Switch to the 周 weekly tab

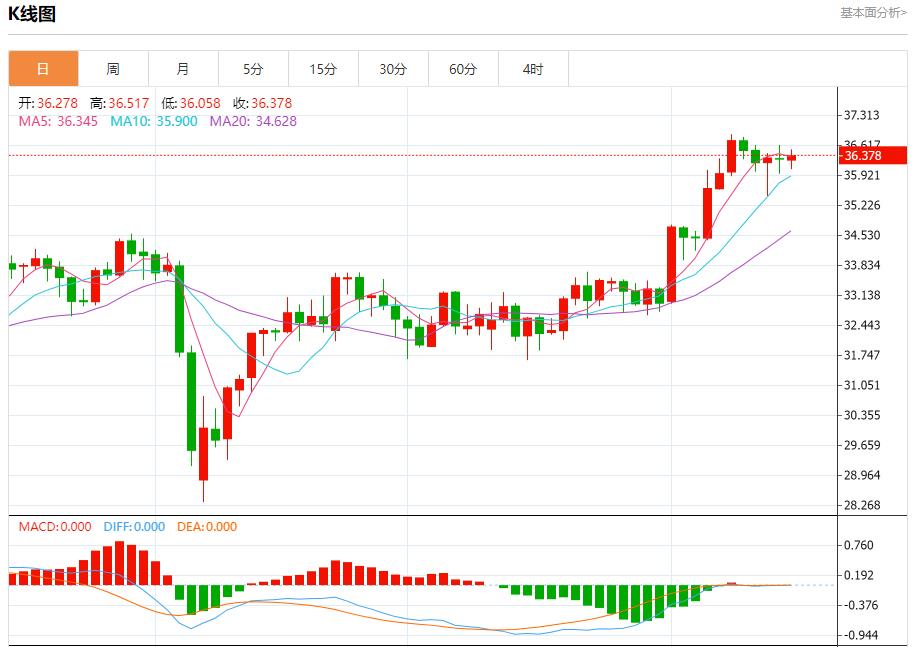[113, 69]
